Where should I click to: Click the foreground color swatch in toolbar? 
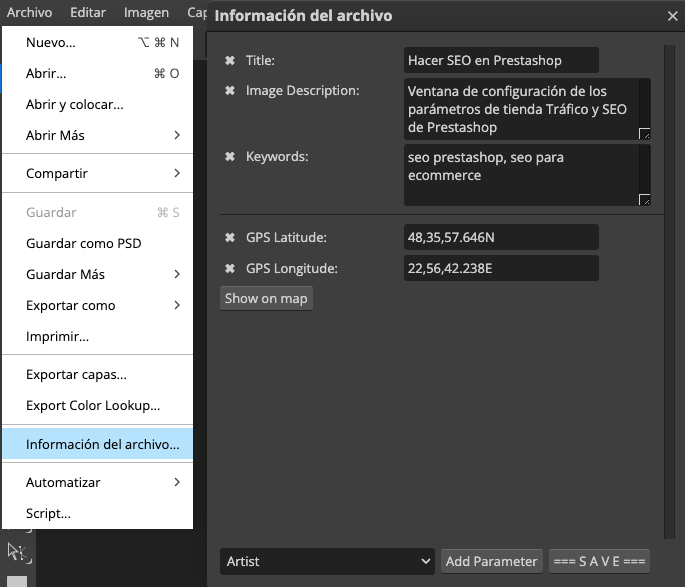17,581
